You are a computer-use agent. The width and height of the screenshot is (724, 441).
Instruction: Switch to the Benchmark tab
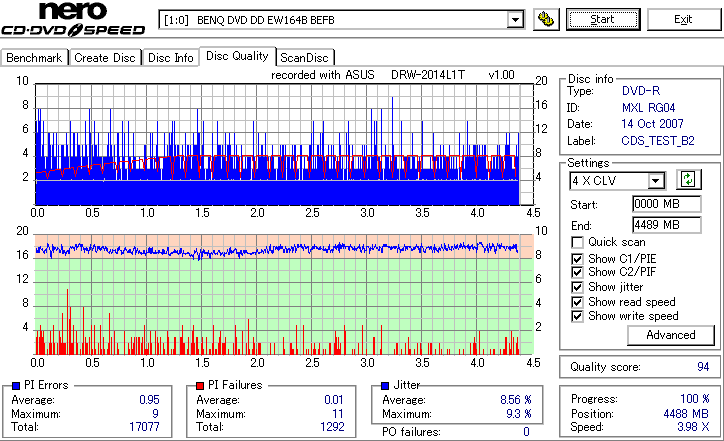point(34,58)
